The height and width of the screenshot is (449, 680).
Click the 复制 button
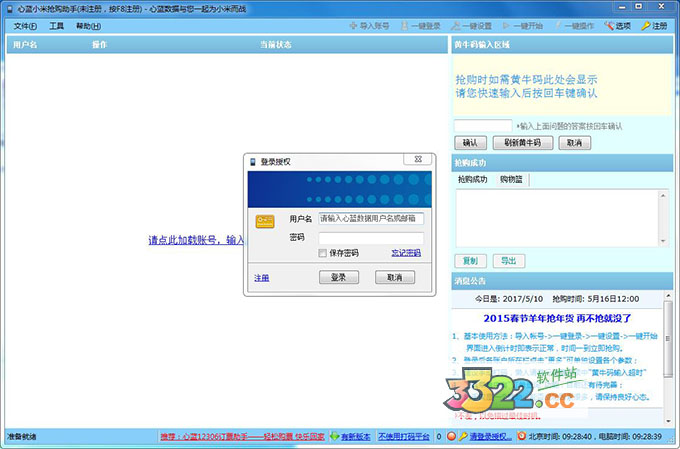click(471, 261)
